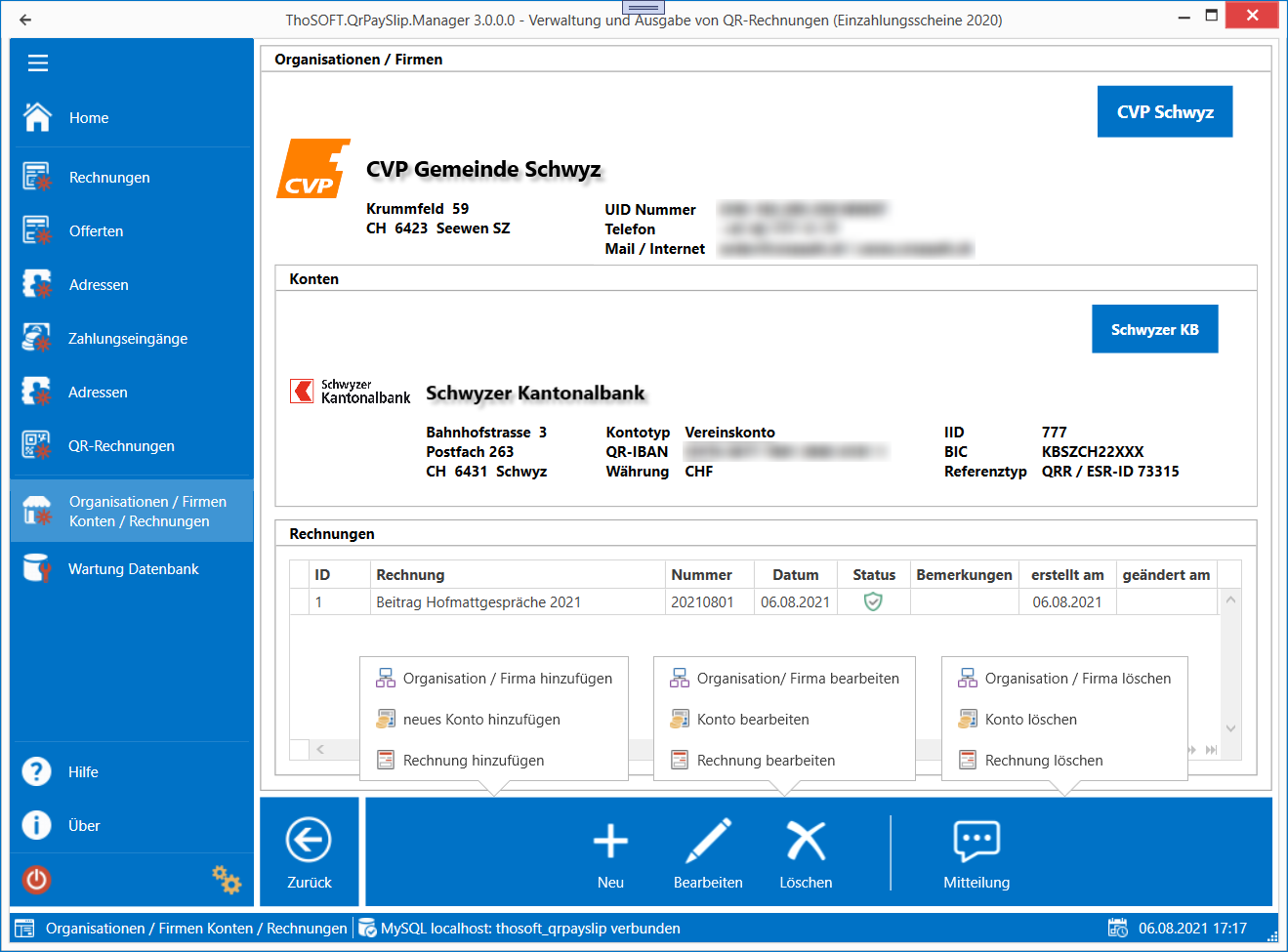The image size is (1288, 952).
Task: Open Über info icon
Action: coord(37,825)
